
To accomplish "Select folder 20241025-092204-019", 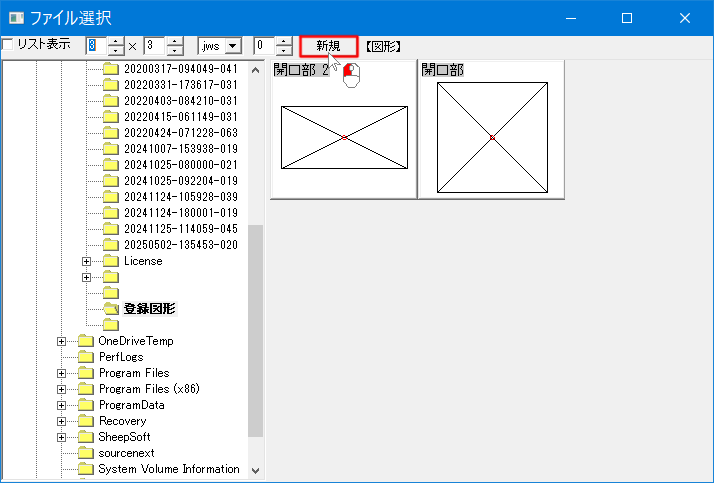I will click(181, 181).
